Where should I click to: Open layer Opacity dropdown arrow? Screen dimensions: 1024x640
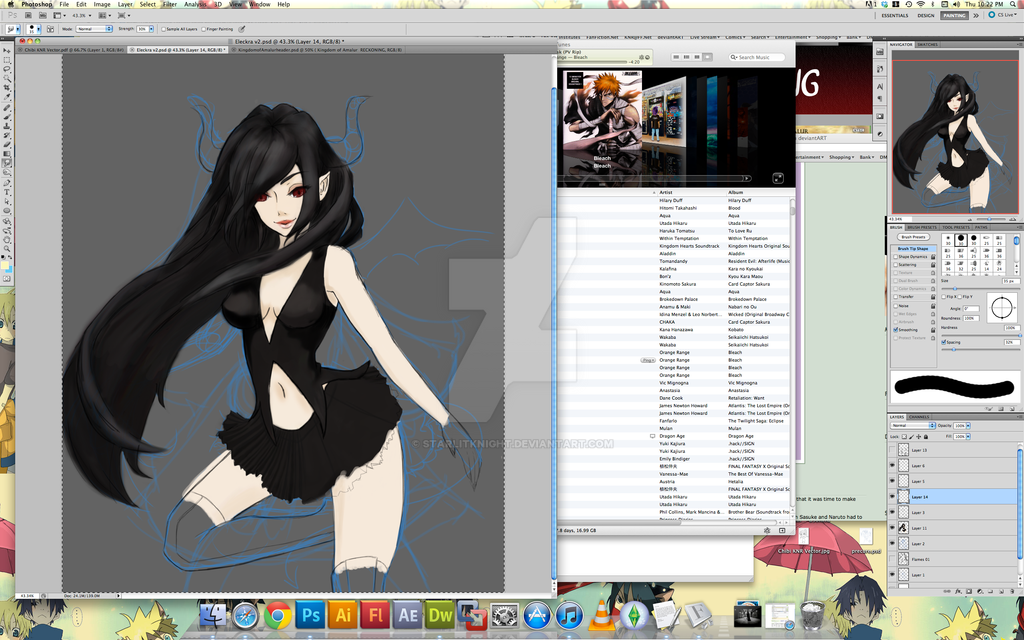968,426
